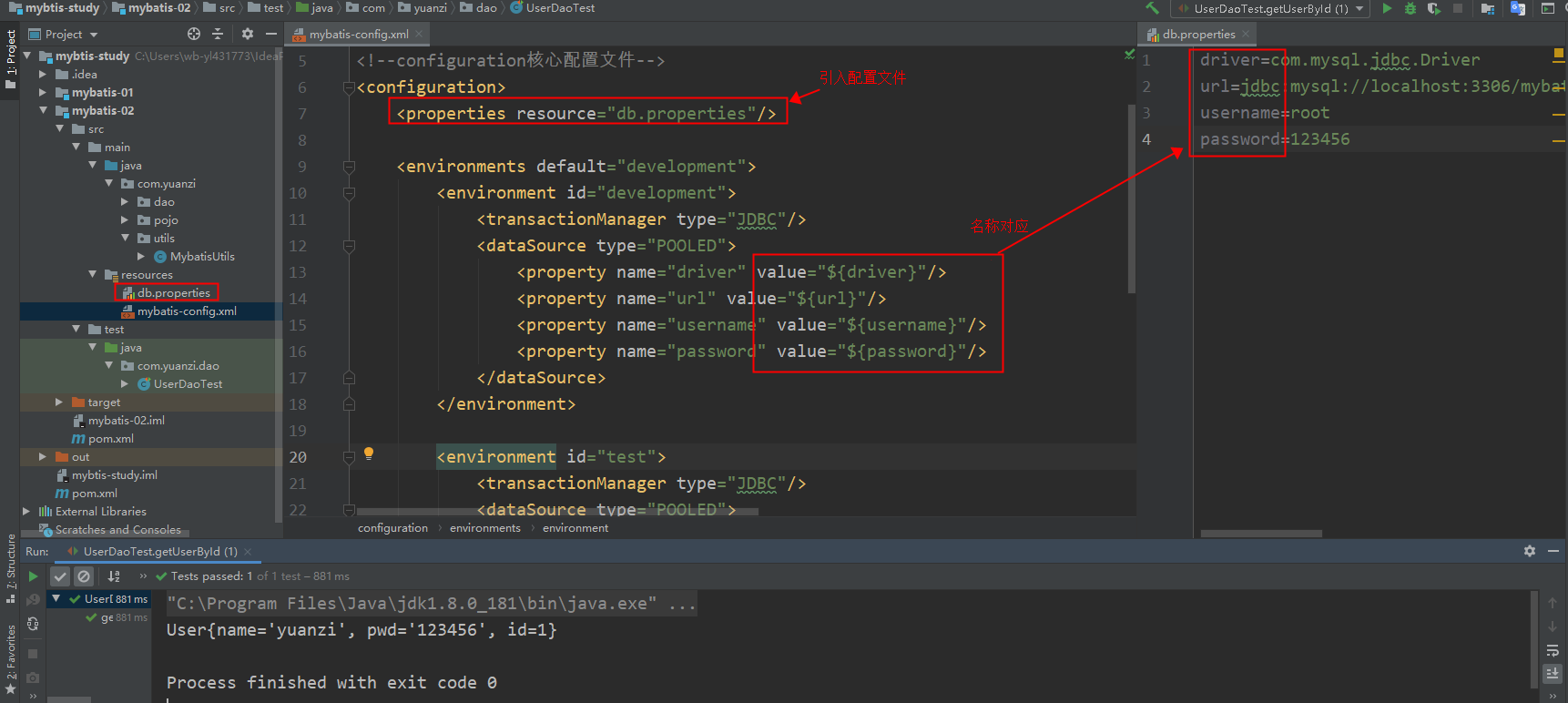
Task: Open the Run panel settings gear
Action: [1530, 551]
